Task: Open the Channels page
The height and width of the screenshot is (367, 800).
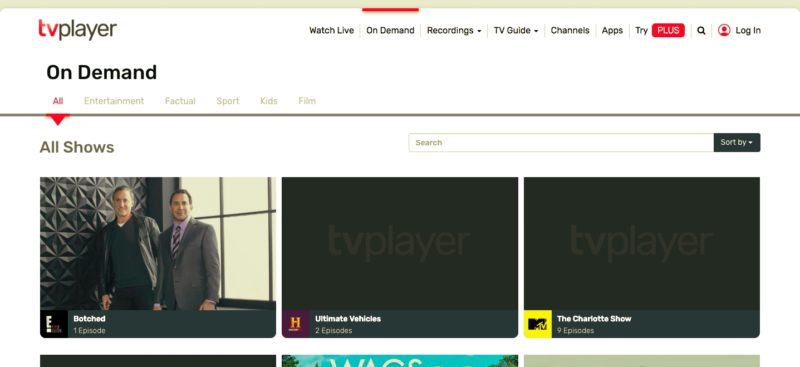Action: point(570,31)
